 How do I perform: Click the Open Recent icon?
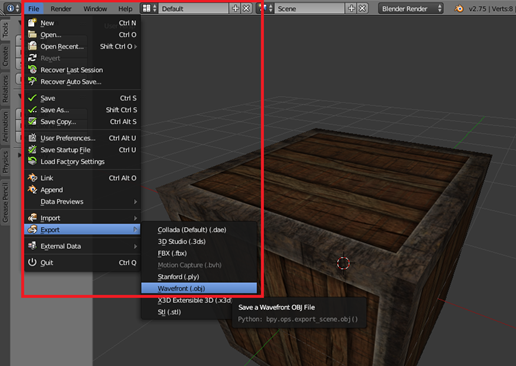coord(32,46)
